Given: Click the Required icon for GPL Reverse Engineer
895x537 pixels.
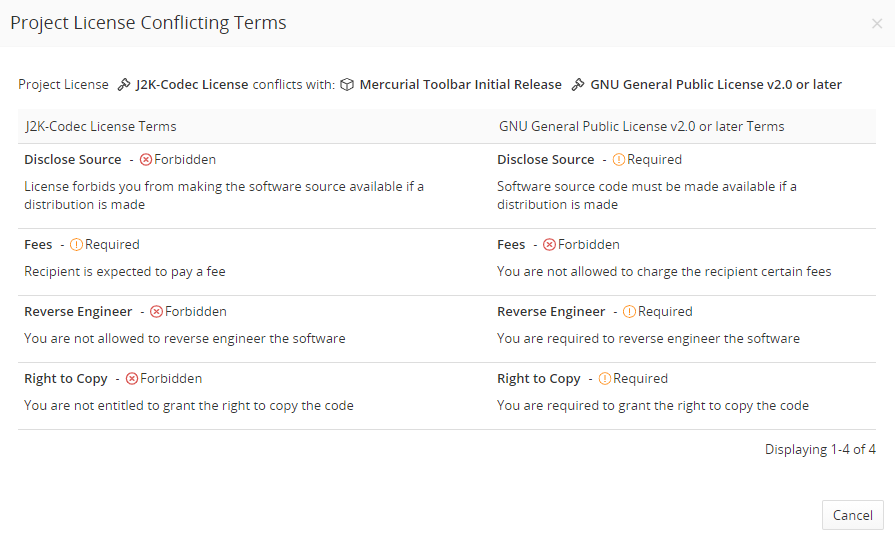Looking at the screenshot, I should coord(630,312).
